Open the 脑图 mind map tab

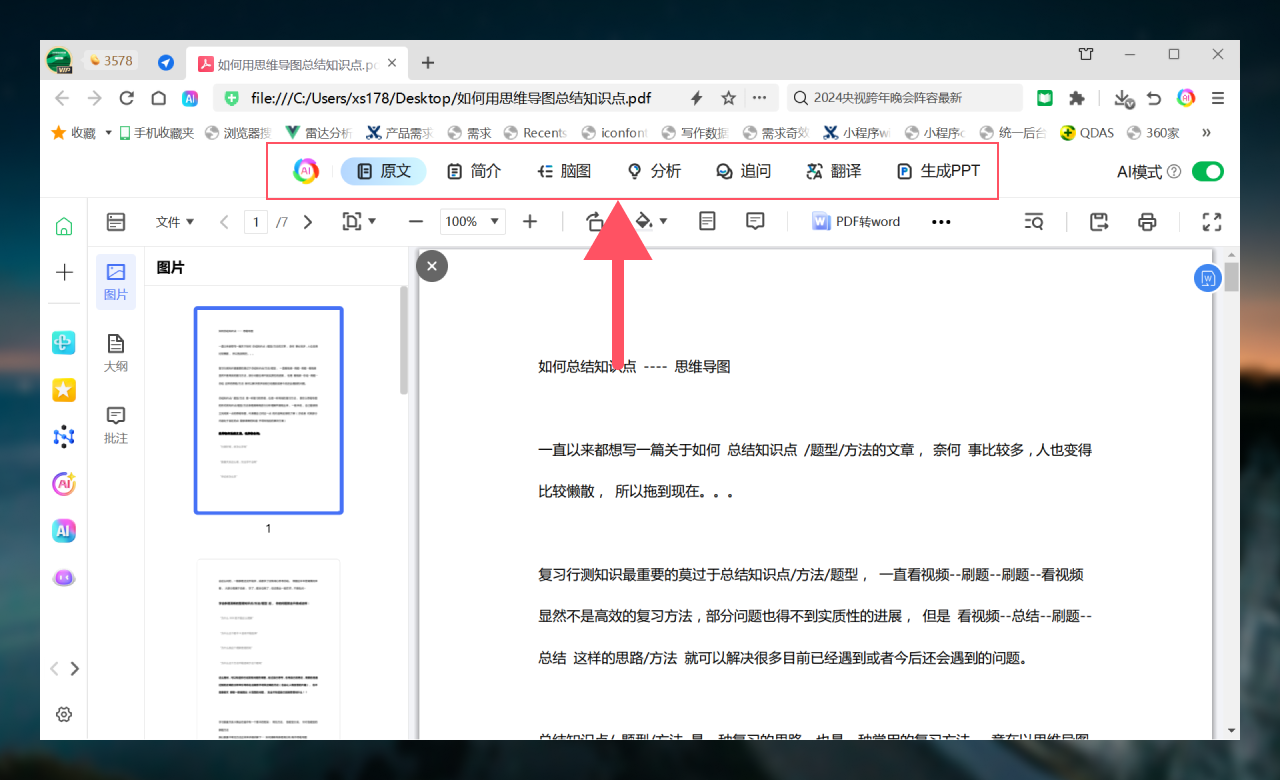pyautogui.click(x=564, y=171)
